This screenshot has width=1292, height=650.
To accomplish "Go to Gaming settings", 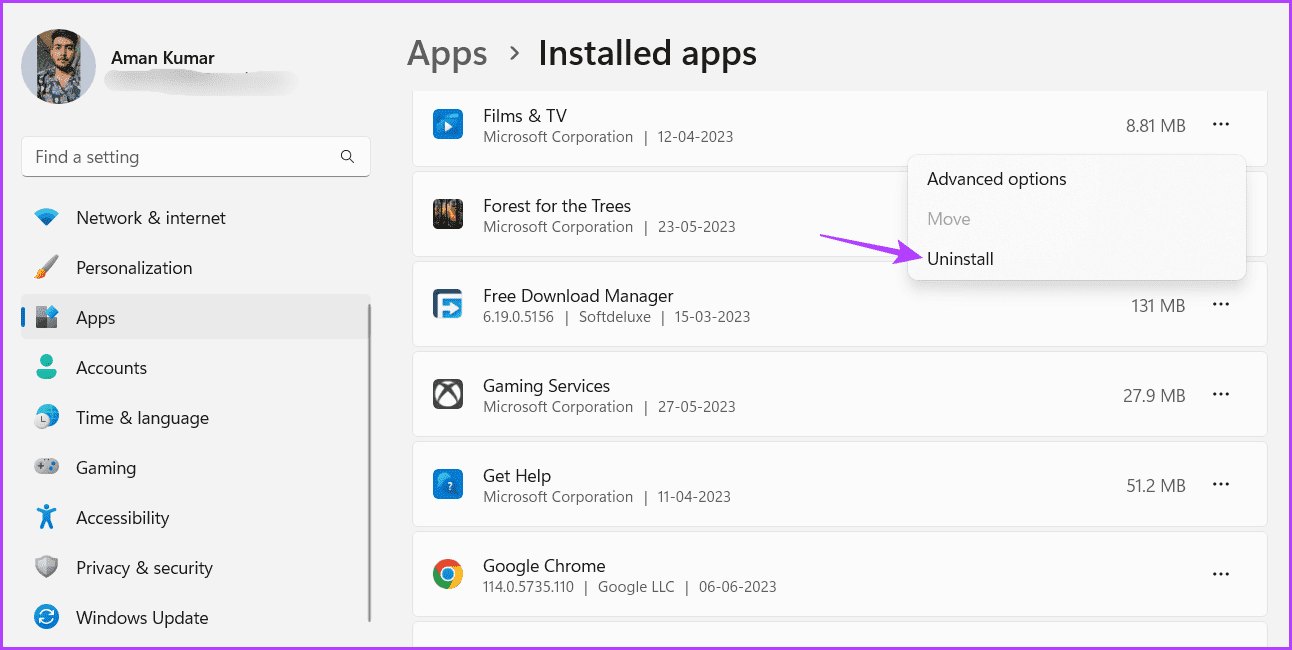I will (195, 468).
